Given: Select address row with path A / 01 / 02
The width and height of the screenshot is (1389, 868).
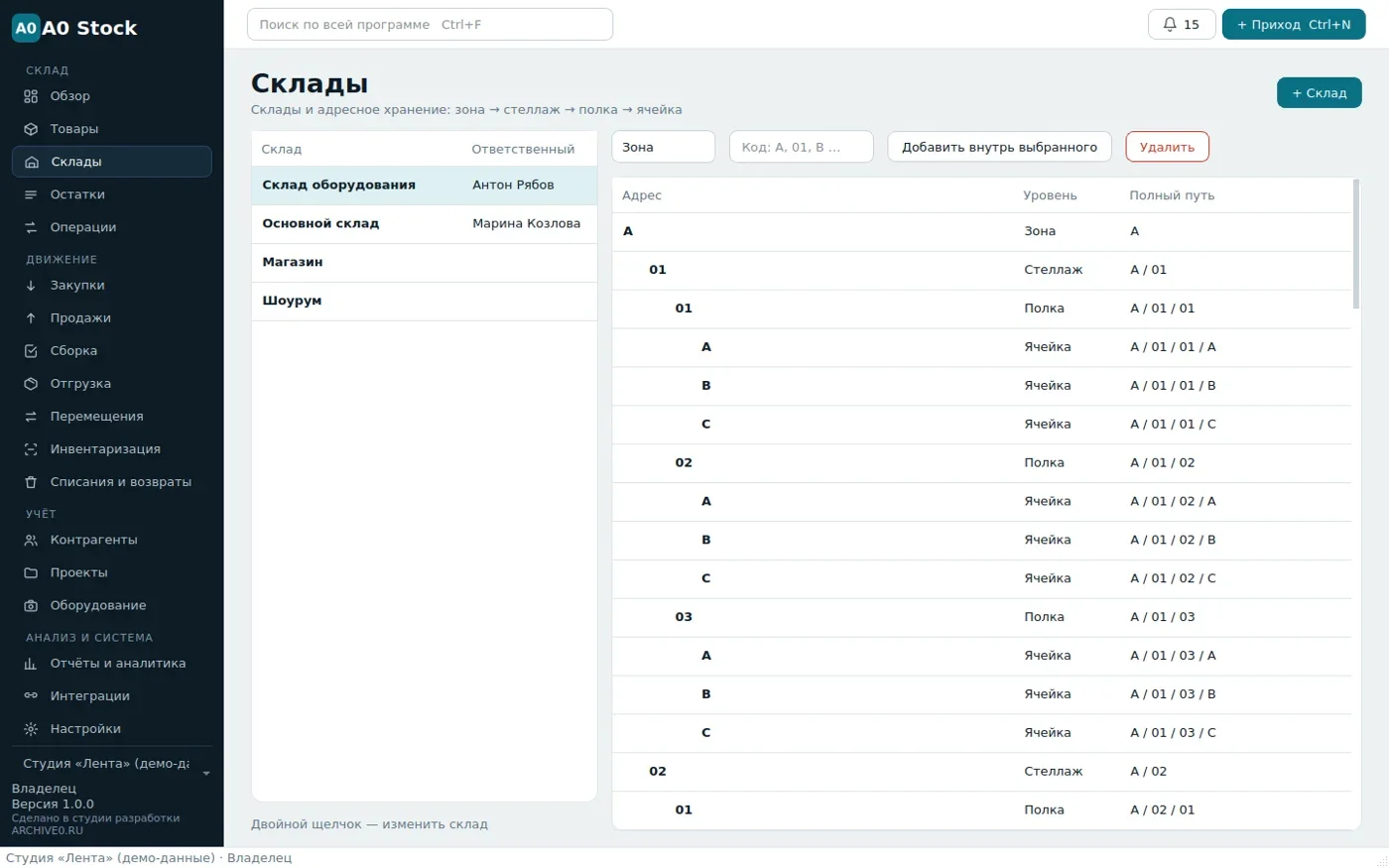Looking at the screenshot, I should [x=981, y=463].
